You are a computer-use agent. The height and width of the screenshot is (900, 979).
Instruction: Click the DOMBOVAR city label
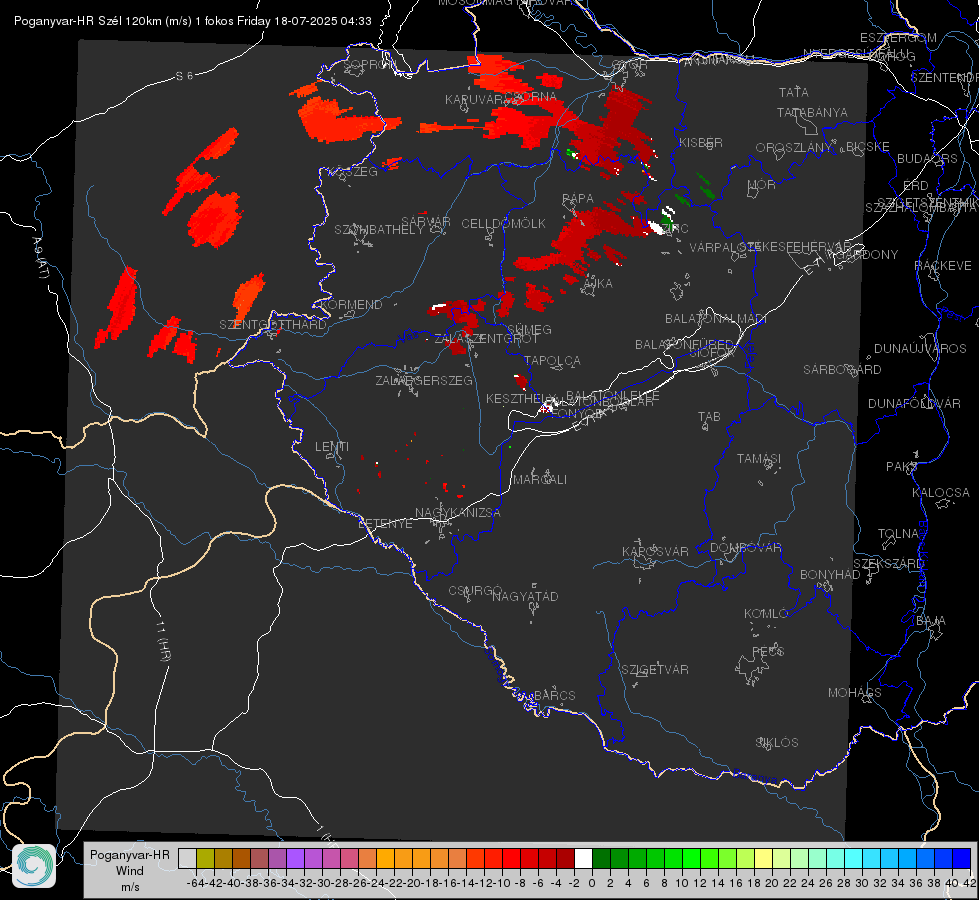tap(745, 548)
